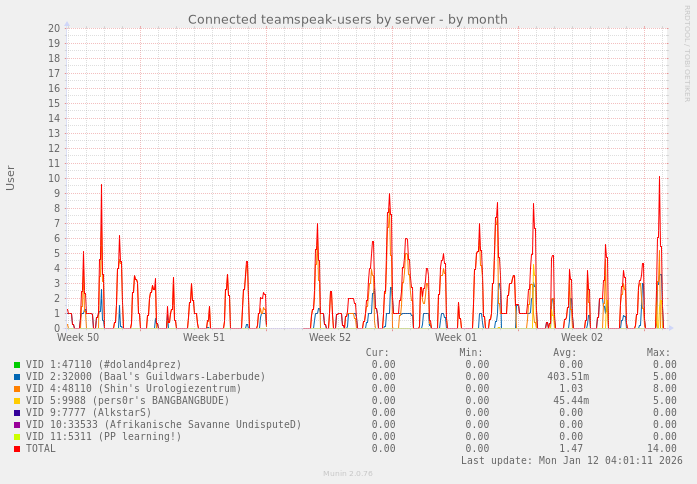Image resolution: width=697 pixels, height=484 pixels.
Task: Click Max '0.00' in AlkstarS row
Action: pyautogui.click(x=665, y=413)
